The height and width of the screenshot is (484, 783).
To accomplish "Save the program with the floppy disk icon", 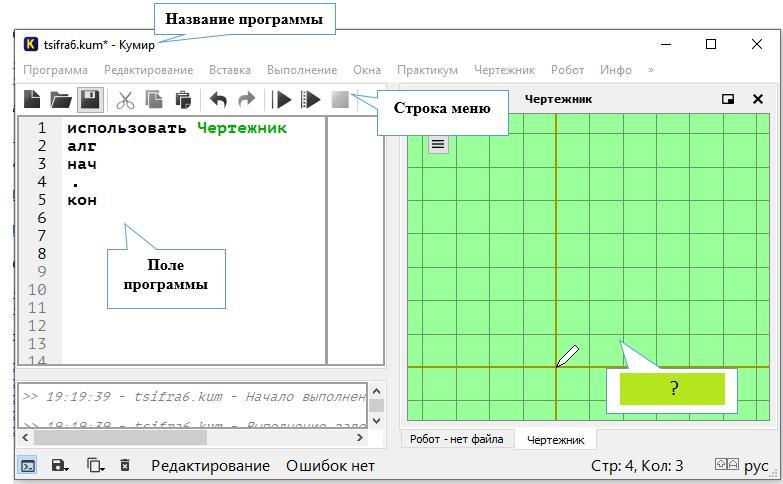I will [90, 99].
